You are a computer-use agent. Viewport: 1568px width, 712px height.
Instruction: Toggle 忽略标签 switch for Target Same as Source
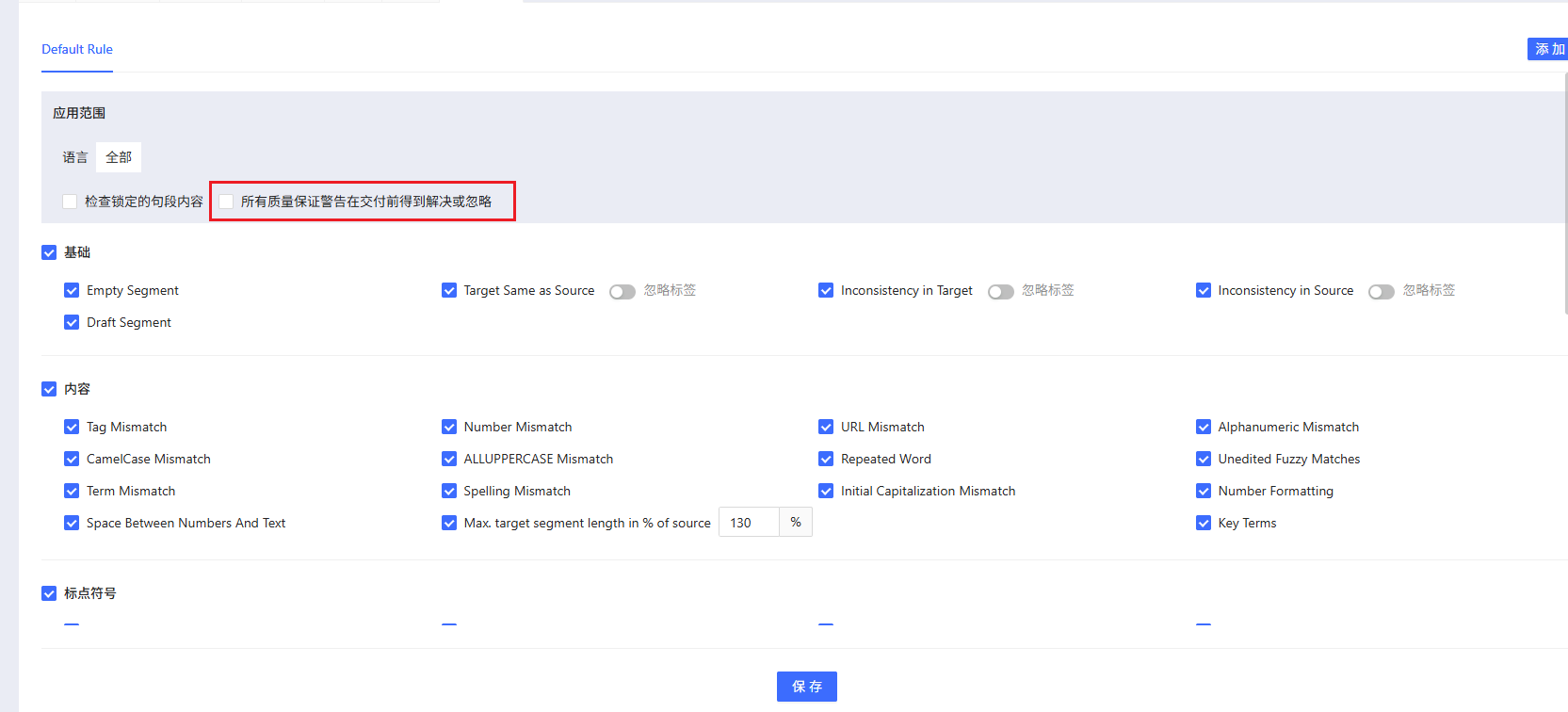[622, 292]
